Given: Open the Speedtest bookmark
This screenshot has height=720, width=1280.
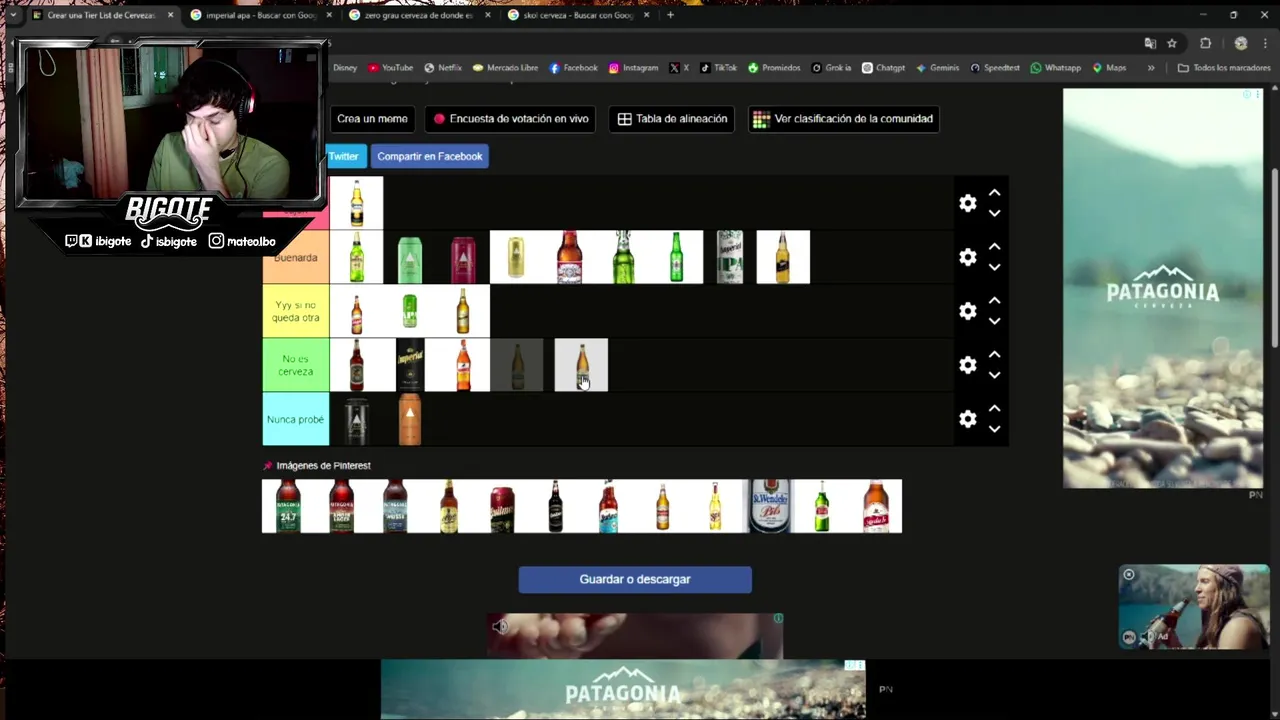Looking at the screenshot, I should coord(995,68).
